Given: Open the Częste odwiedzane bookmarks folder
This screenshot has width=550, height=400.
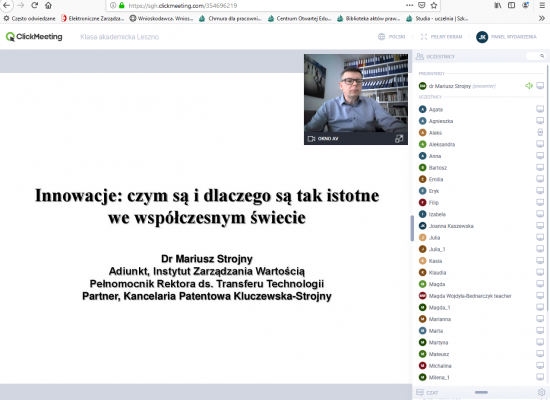Looking at the screenshot, I should [29, 19].
